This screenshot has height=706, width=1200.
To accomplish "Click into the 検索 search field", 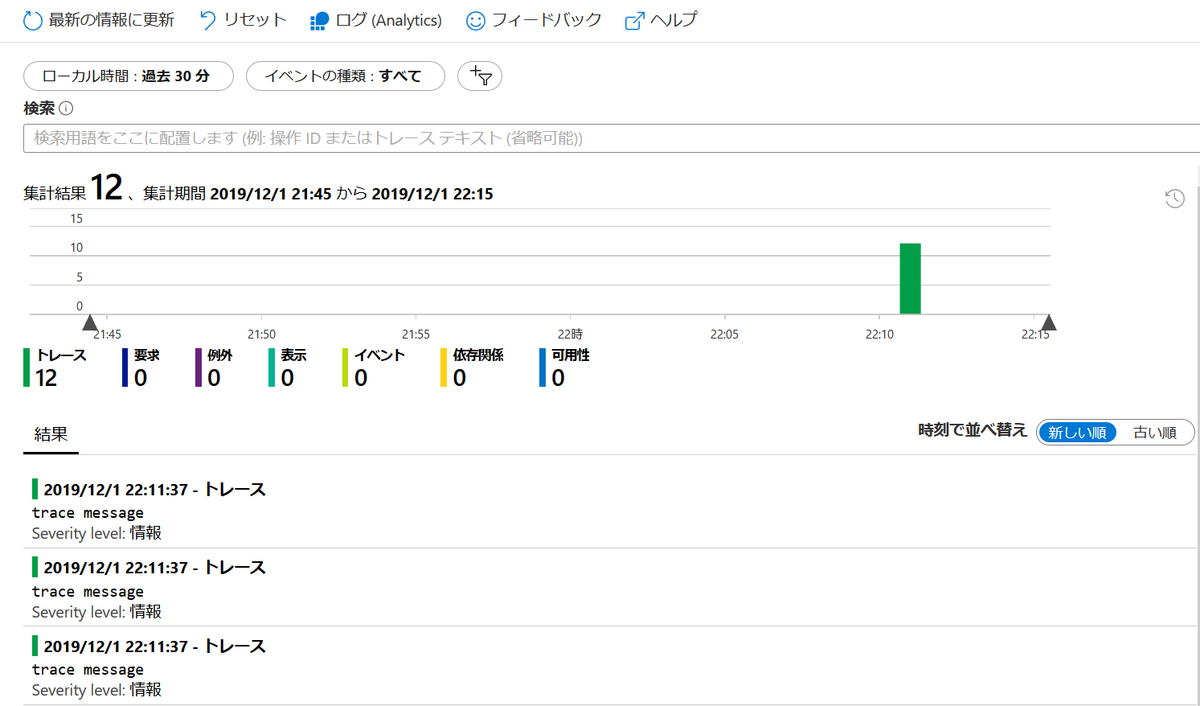I will point(611,138).
